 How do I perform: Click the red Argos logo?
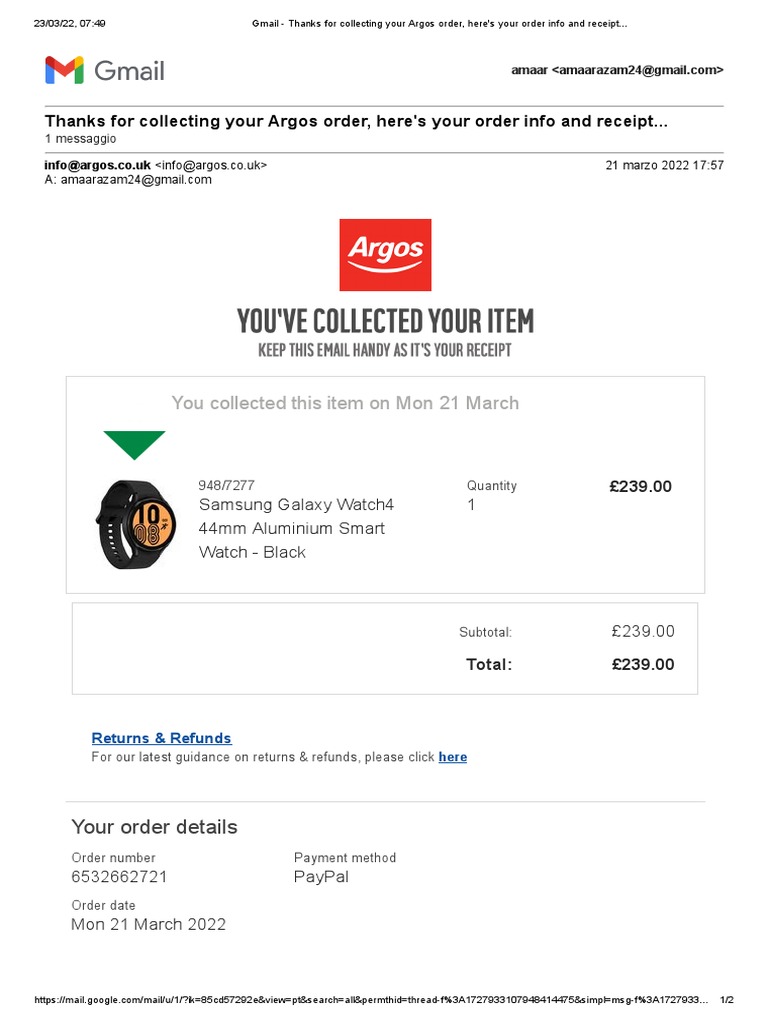tap(385, 255)
